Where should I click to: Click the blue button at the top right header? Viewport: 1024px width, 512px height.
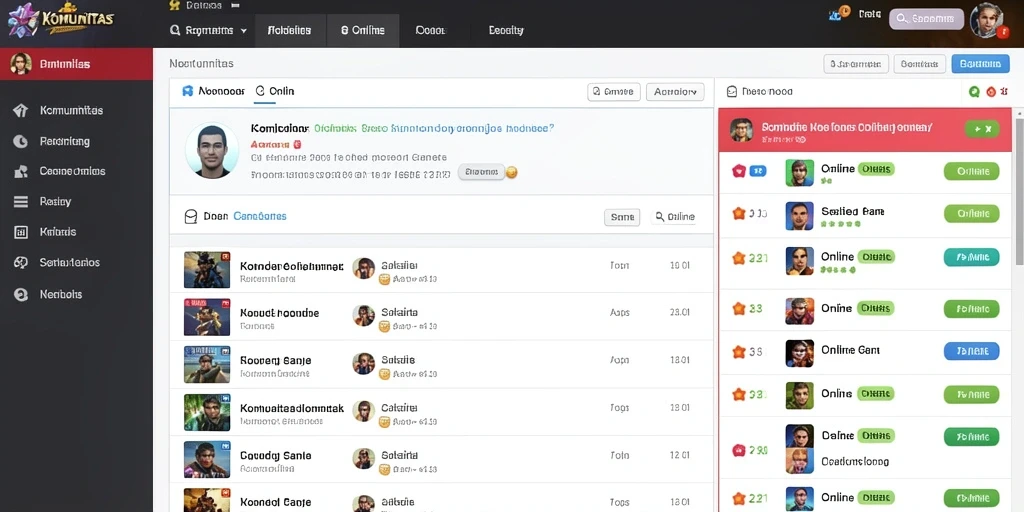(981, 63)
